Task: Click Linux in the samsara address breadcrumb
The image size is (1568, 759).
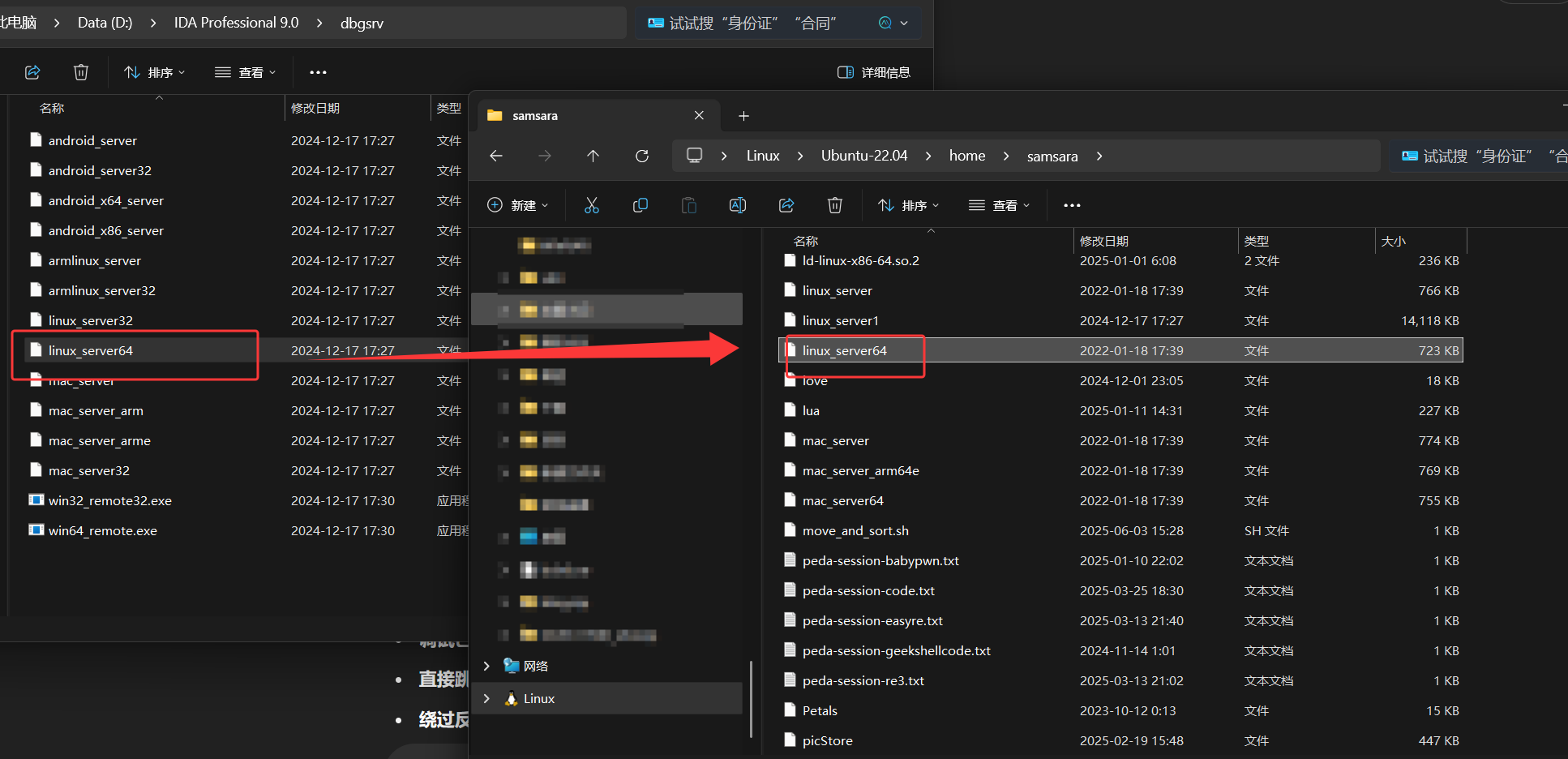Action: (763, 156)
